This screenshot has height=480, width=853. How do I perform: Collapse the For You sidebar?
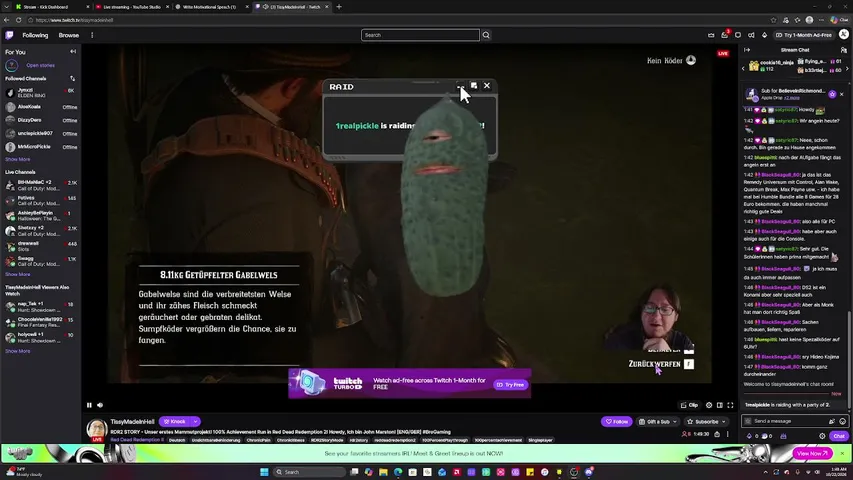(73, 52)
